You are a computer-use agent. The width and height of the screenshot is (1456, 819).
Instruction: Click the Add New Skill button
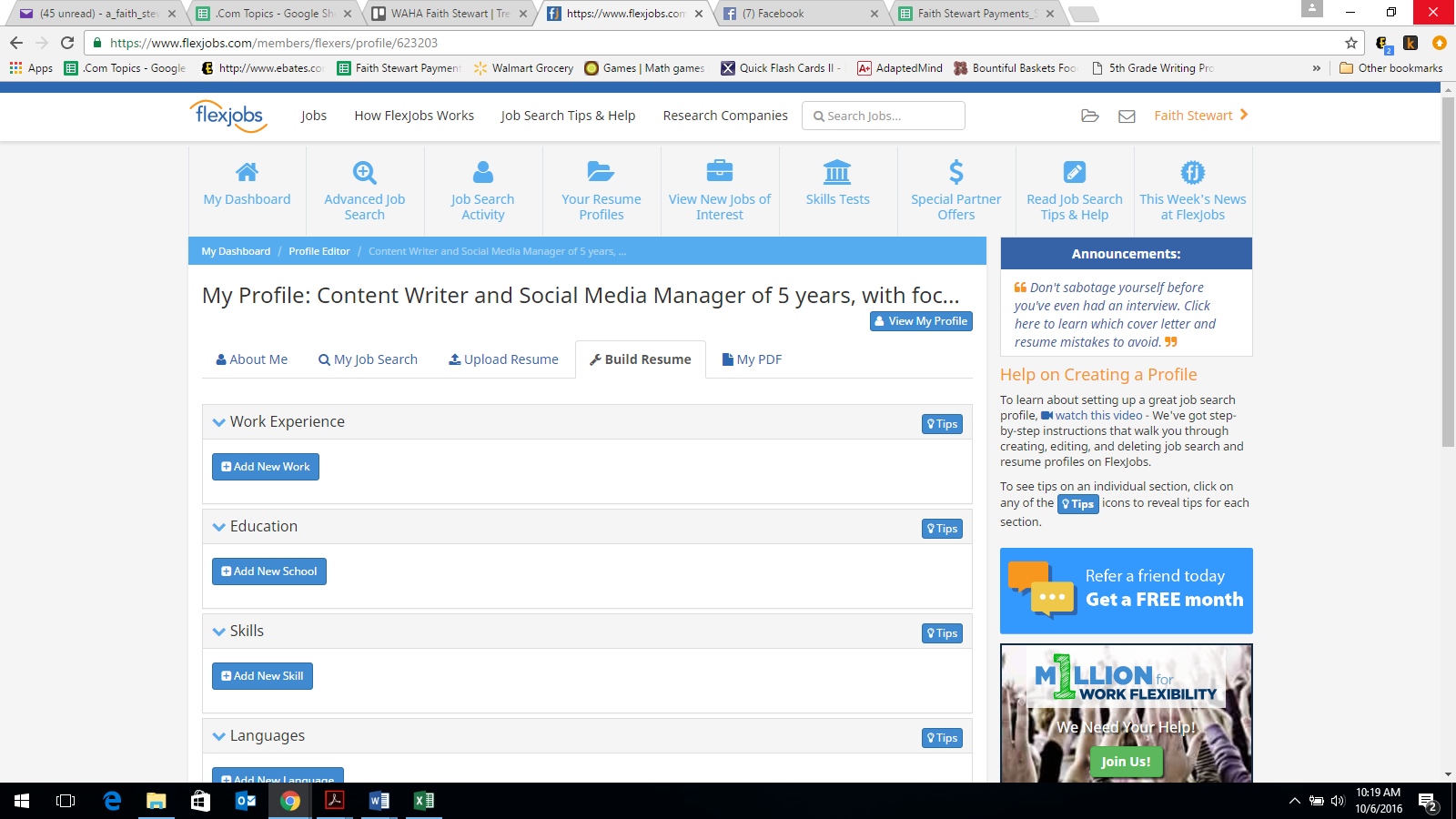(x=262, y=676)
